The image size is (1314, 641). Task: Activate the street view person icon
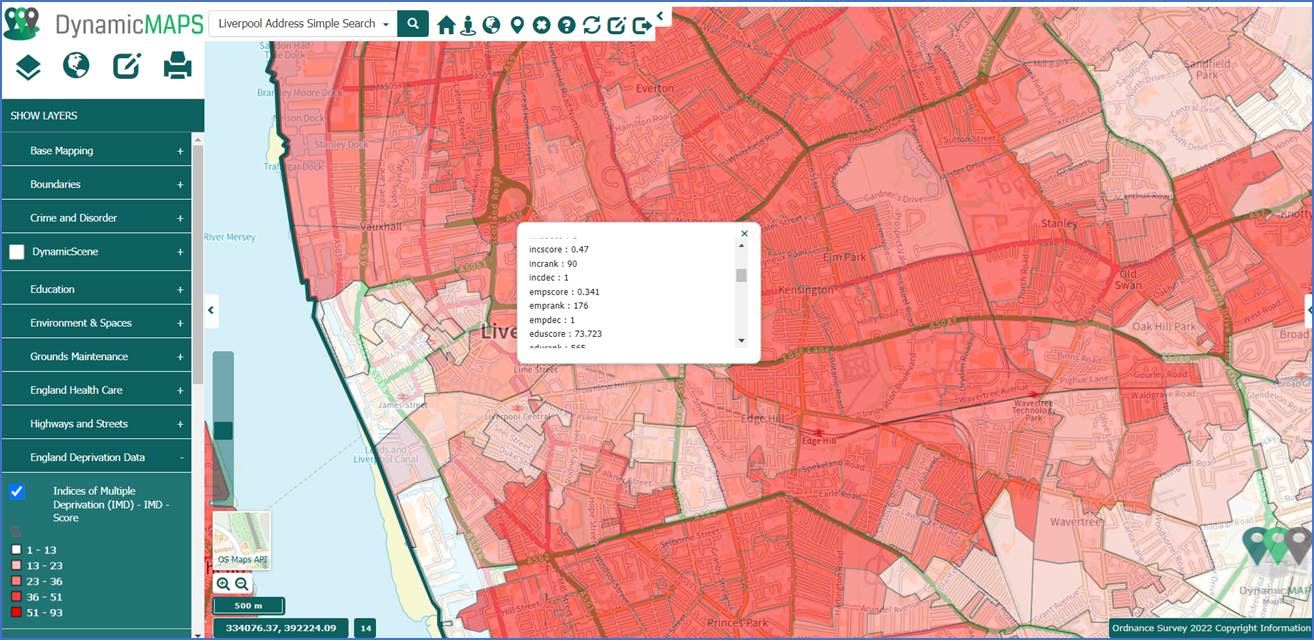[x=468, y=25]
